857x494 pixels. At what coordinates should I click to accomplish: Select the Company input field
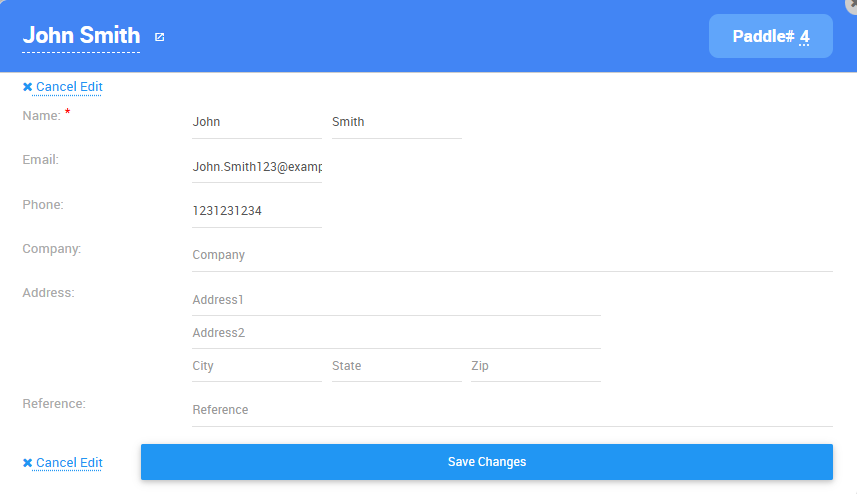click(512, 255)
